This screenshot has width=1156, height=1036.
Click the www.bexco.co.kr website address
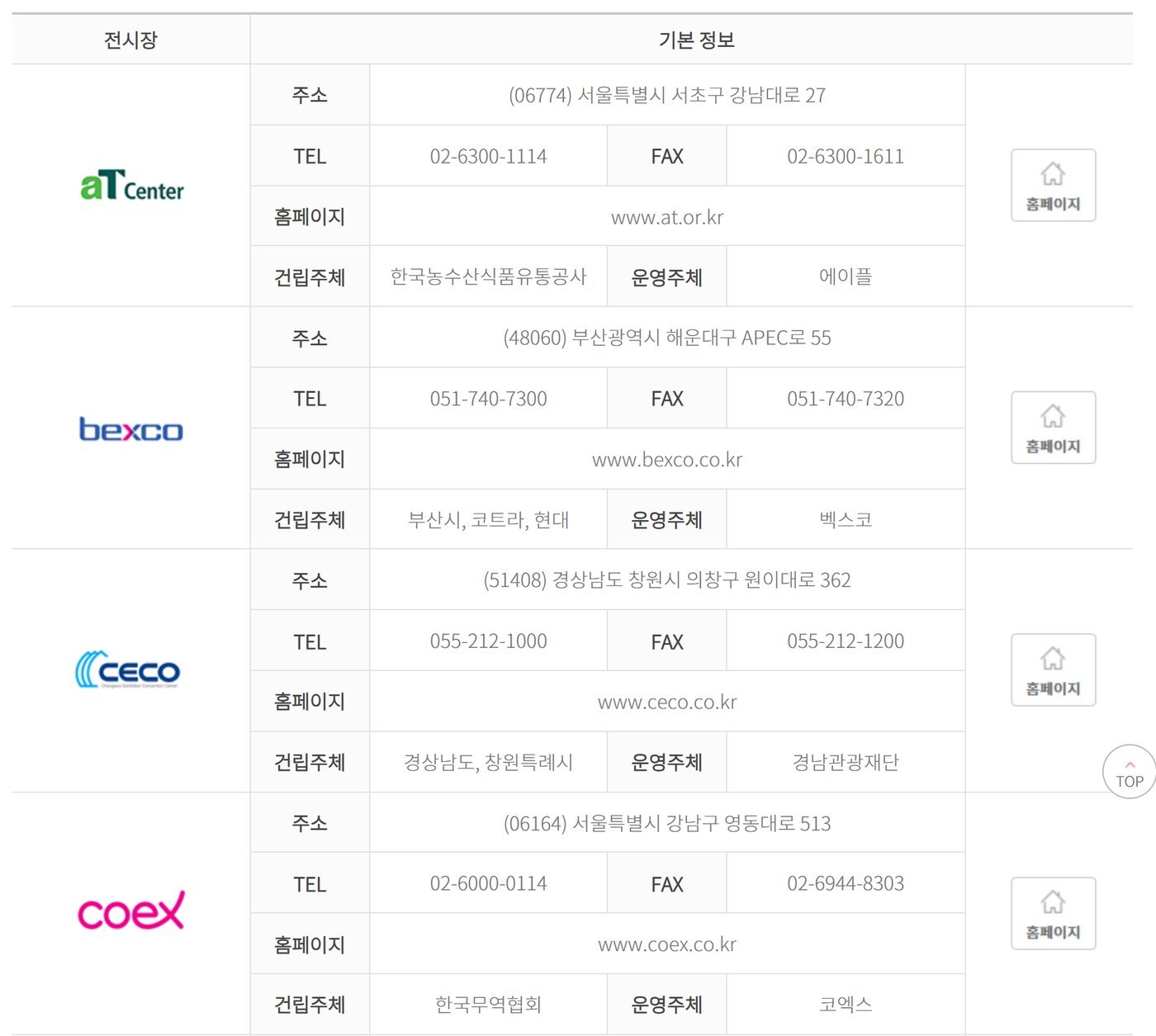[667, 460]
